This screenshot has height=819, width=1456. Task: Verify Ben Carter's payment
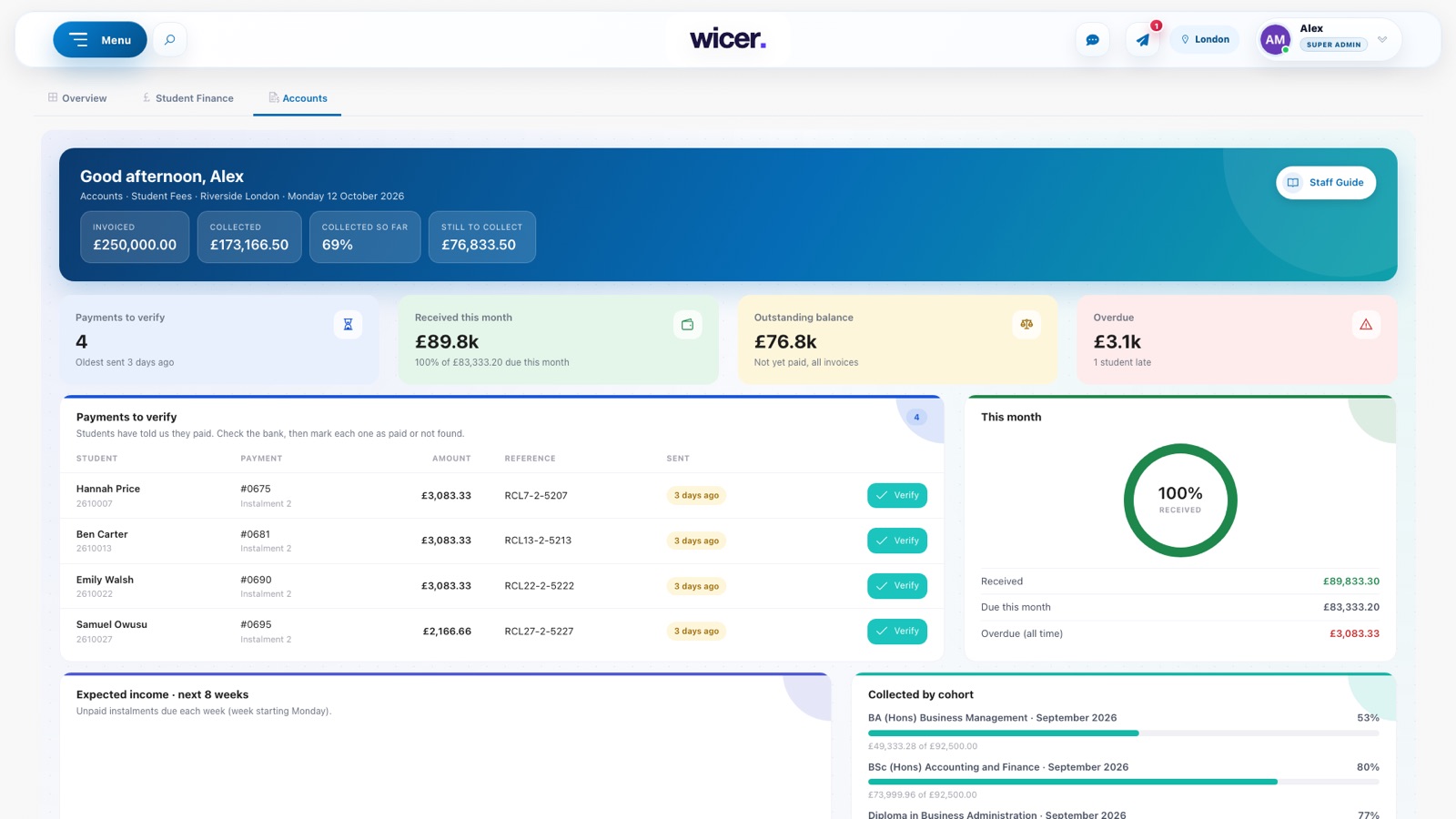[897, 541]
